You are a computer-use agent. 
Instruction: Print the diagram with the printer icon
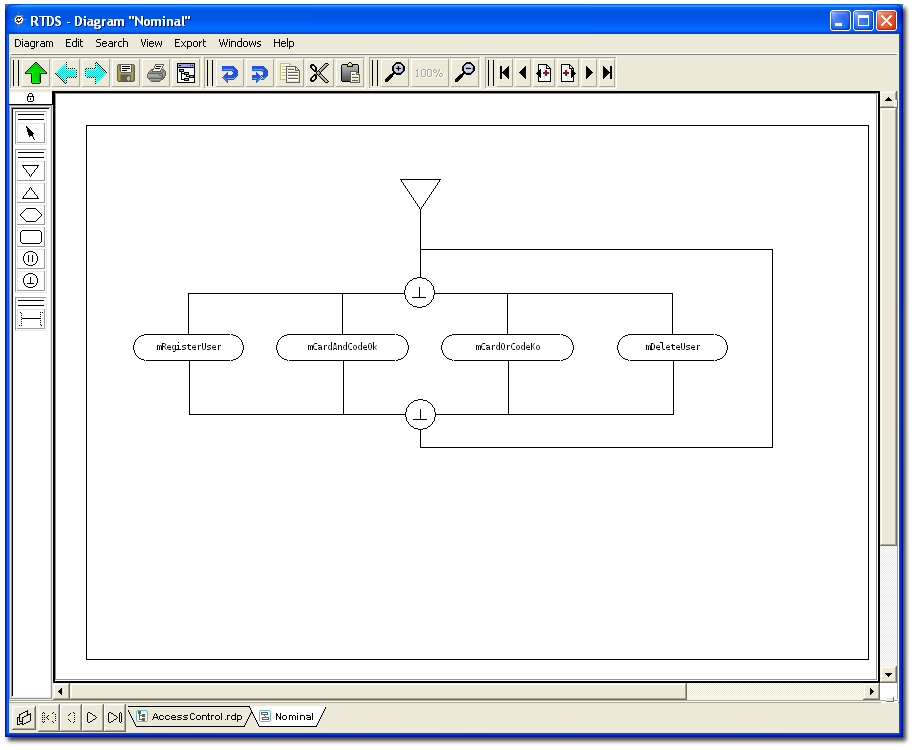point(156,73)
